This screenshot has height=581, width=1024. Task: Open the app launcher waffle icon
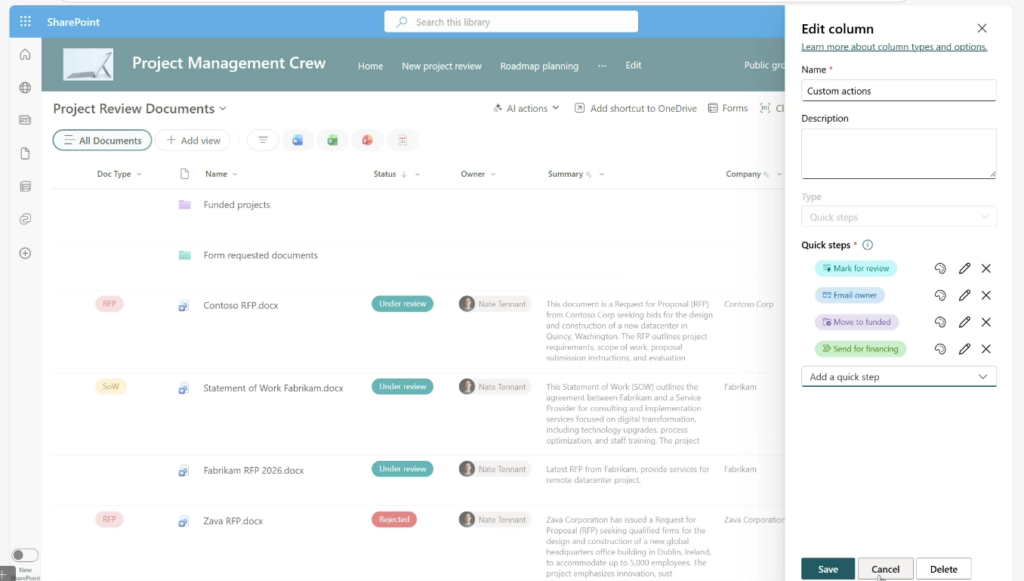25,21
